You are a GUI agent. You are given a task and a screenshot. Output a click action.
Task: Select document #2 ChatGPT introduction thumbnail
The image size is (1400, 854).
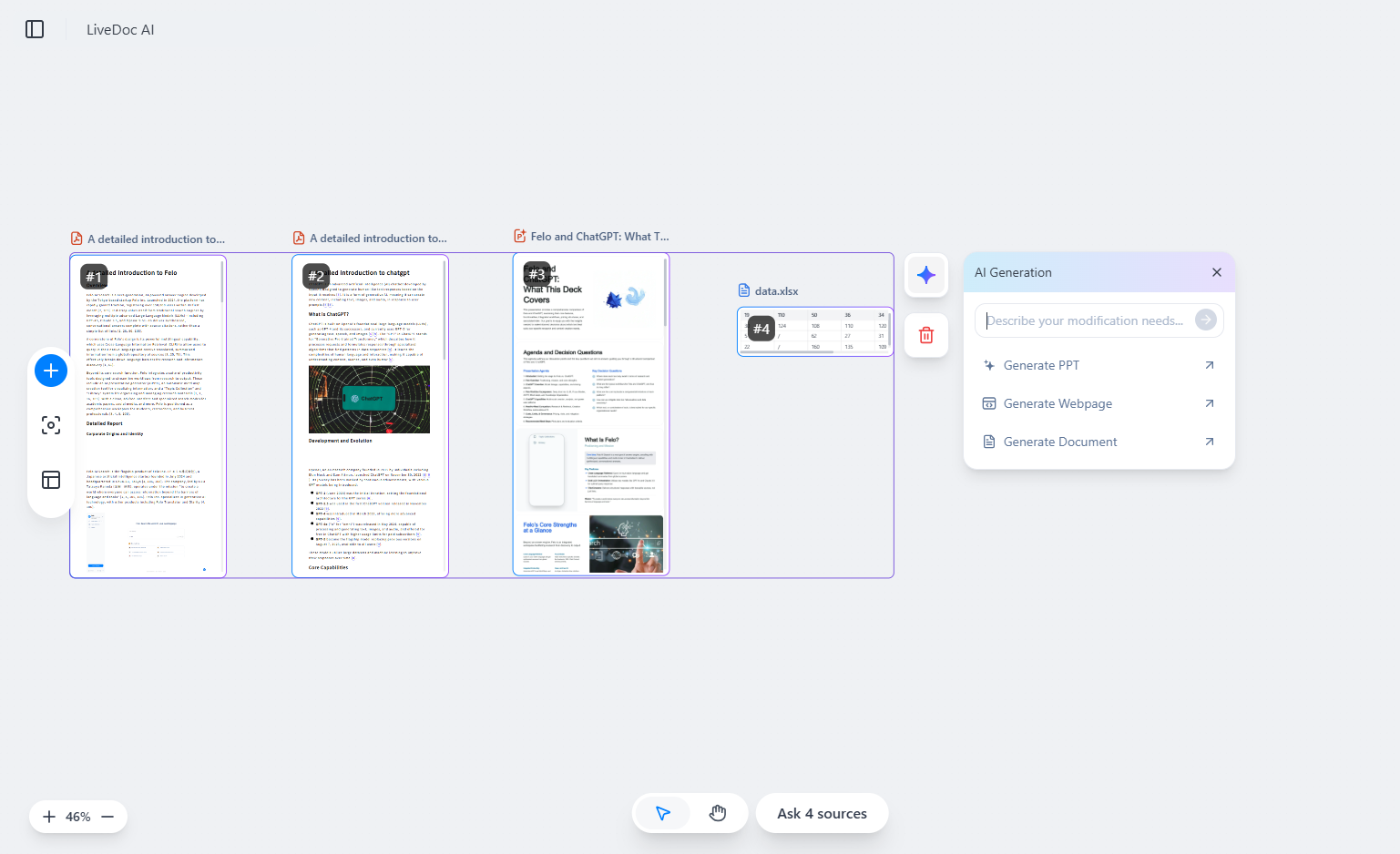click(x=370, y=416)
